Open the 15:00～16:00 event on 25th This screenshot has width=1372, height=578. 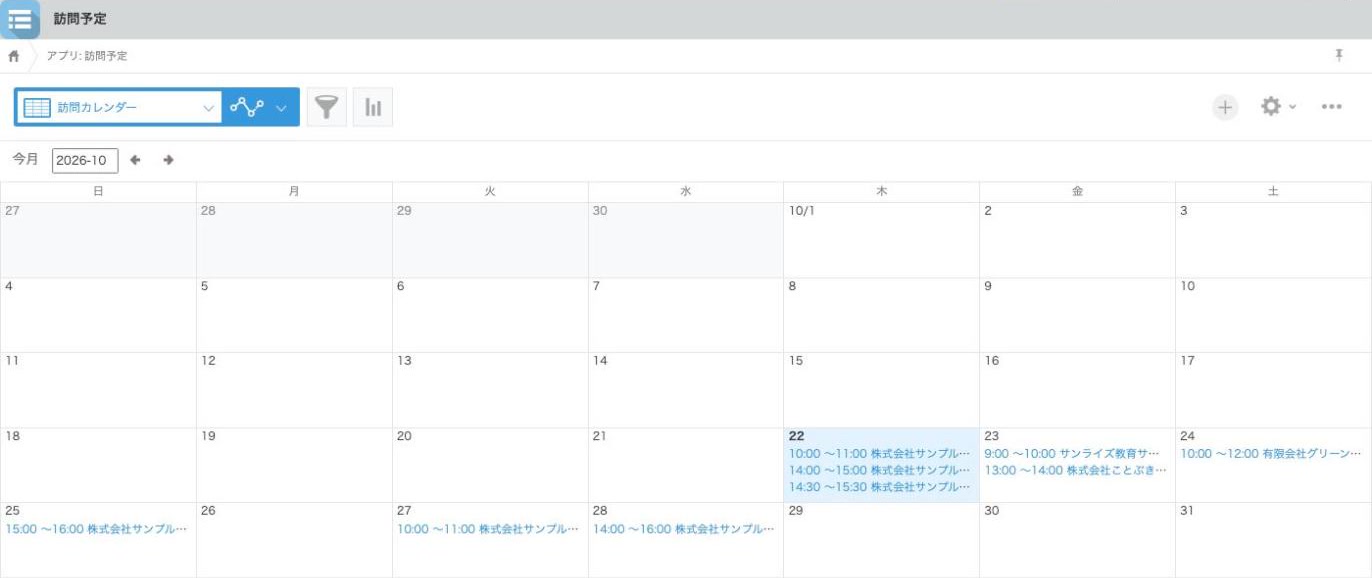tap(96, 528)
